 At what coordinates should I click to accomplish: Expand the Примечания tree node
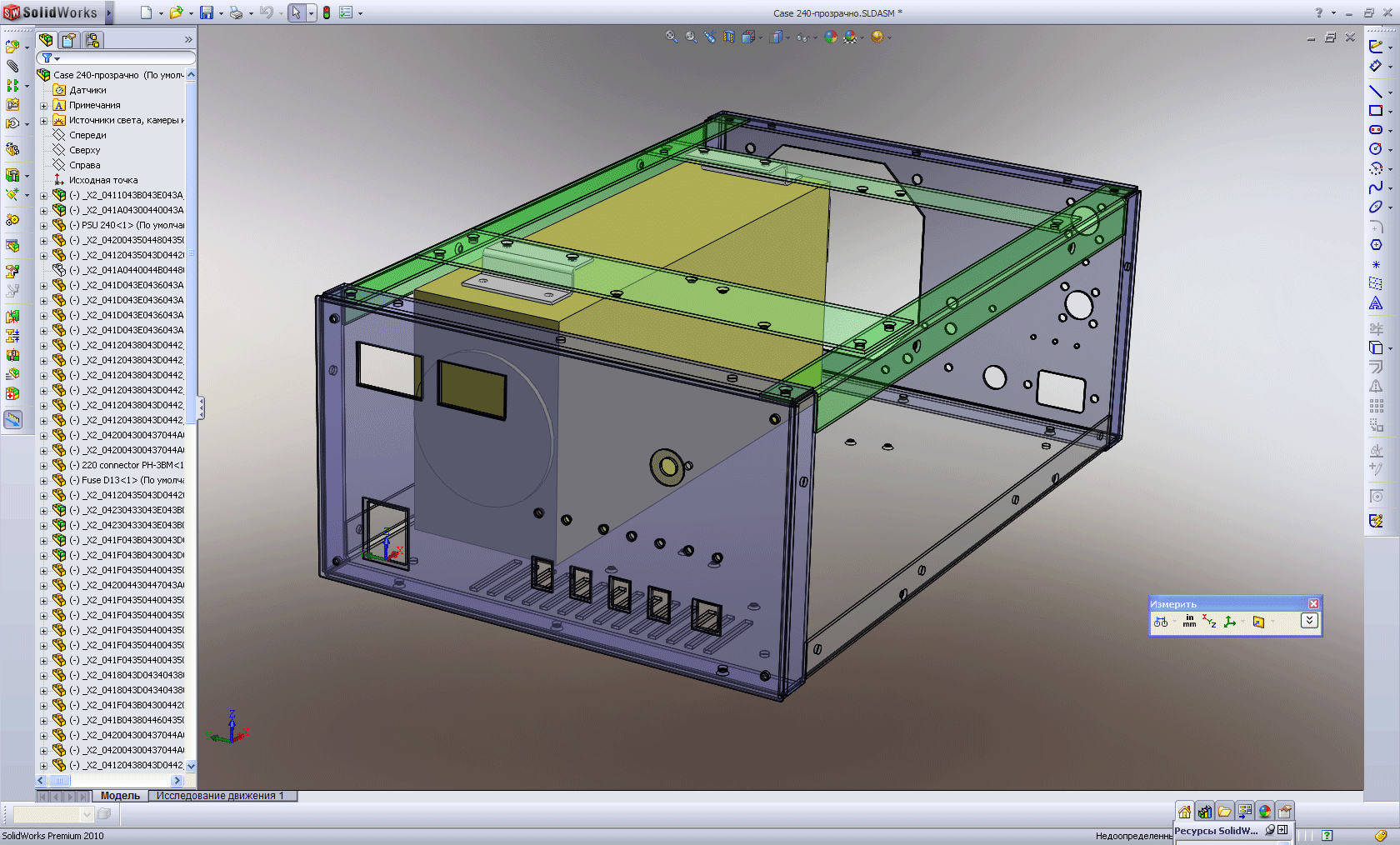click(44, 106)
